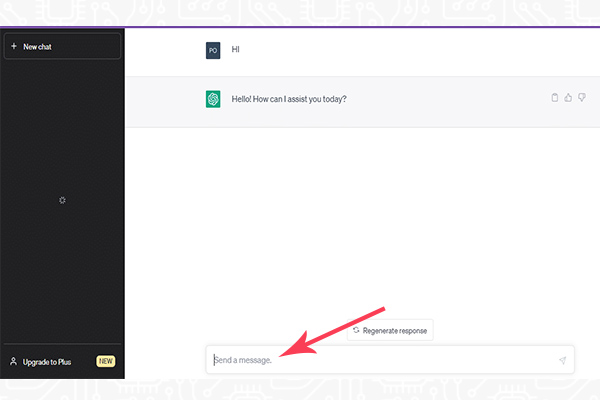
Task: Click the person icon beside Upgrade to Plus
Action: 13,361
